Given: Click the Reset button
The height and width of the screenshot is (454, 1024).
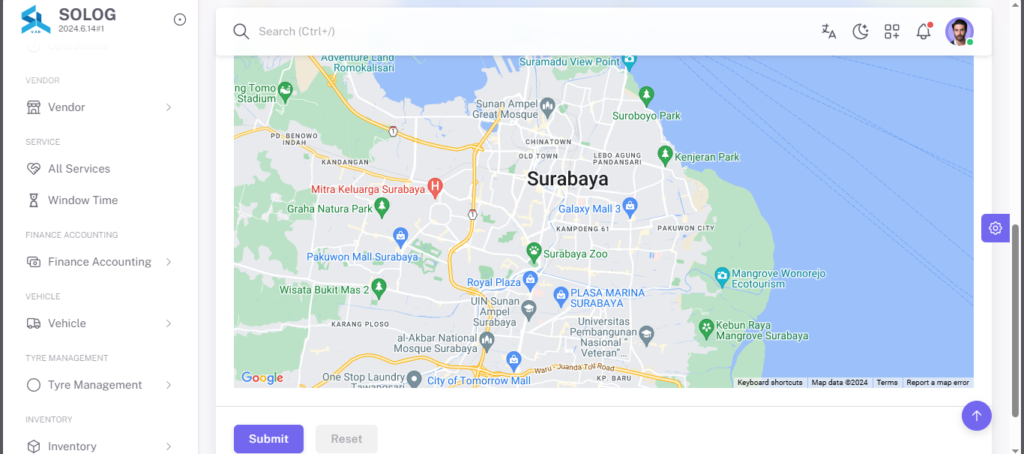Looking at the screenshot, I should 346,439.
